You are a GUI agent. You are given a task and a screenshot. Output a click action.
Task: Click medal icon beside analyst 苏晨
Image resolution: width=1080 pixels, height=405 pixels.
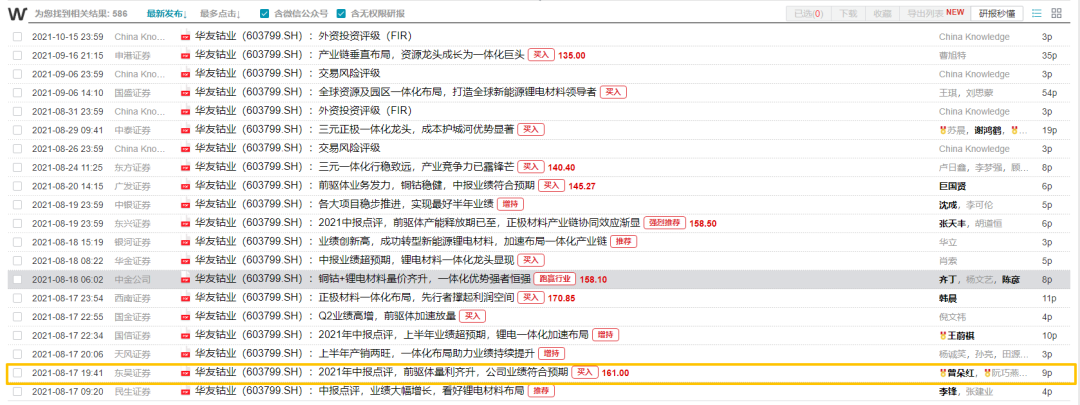pyautogui.click(x=943, y=129)
